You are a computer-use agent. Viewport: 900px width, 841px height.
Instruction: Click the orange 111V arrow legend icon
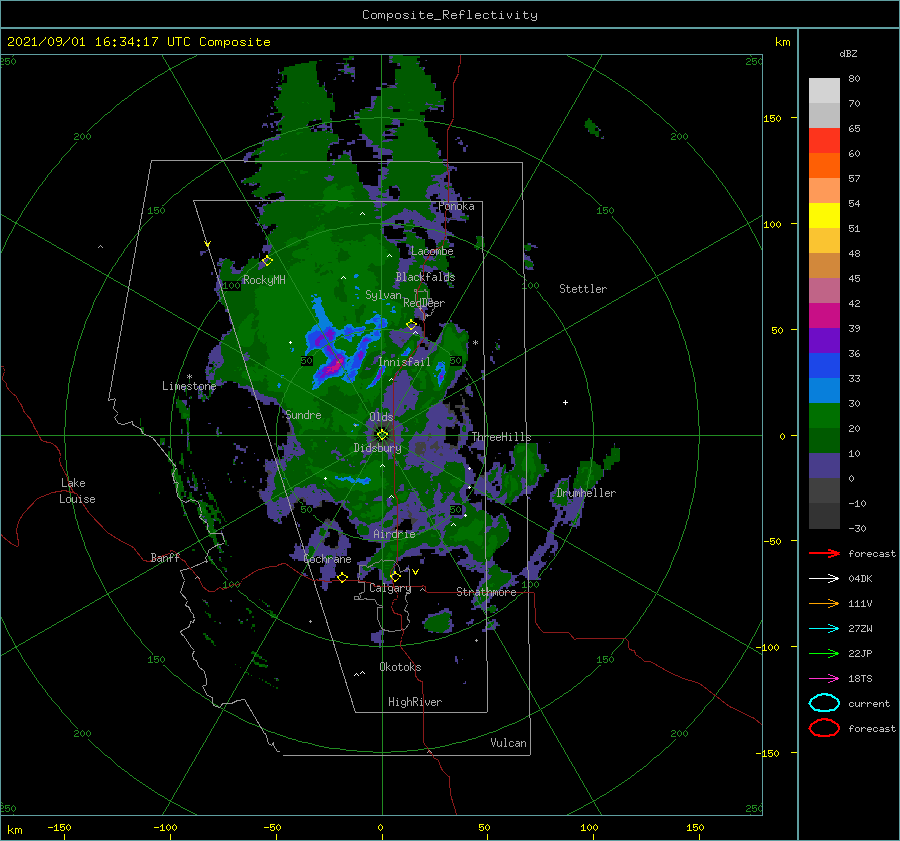click(824, 603)
